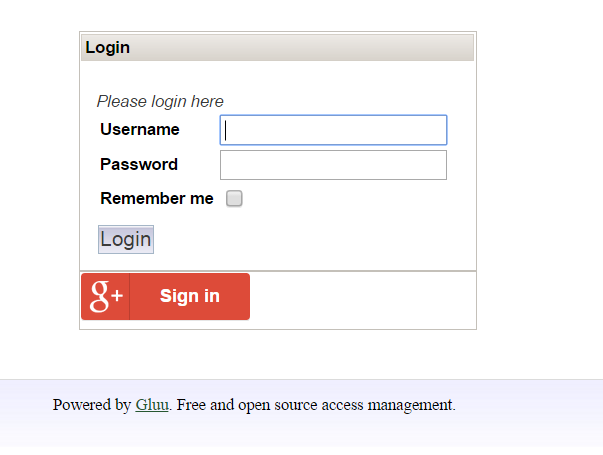Viewport: 603px width, 455px height.
Task: Click the Username label
Action: tap(140, 129)
